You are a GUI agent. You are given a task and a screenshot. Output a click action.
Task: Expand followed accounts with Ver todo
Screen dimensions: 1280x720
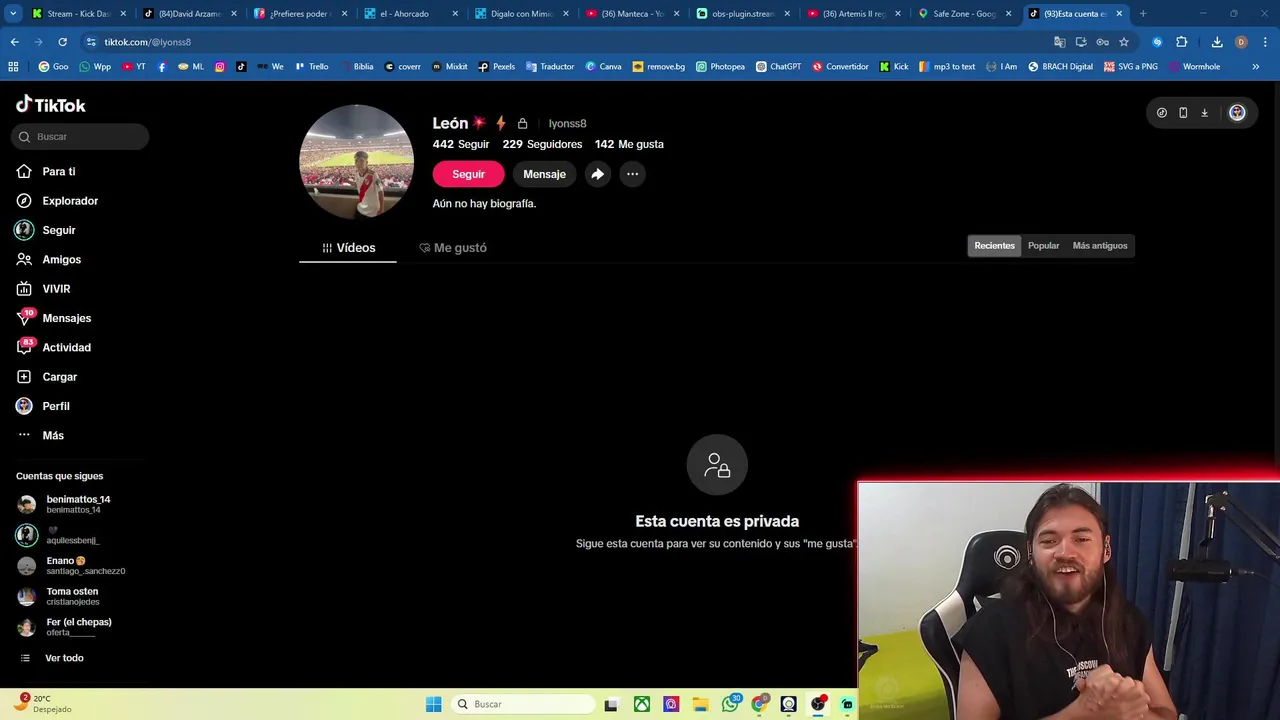(x=52, y=658)
